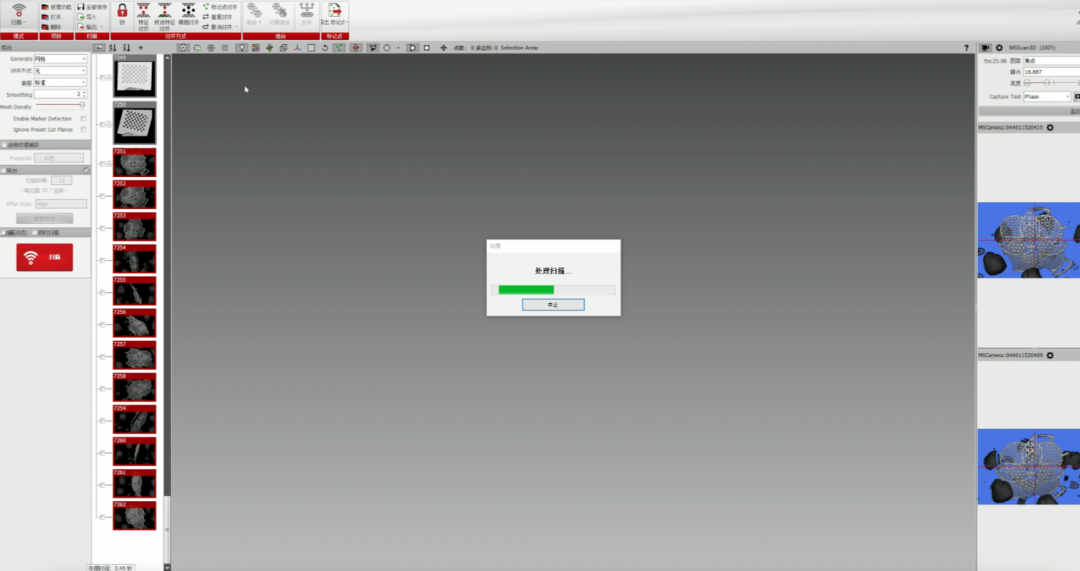Click the first round camera view icon in toolbar
Viewport: 1080px width, 571px height.
(183, 48)
